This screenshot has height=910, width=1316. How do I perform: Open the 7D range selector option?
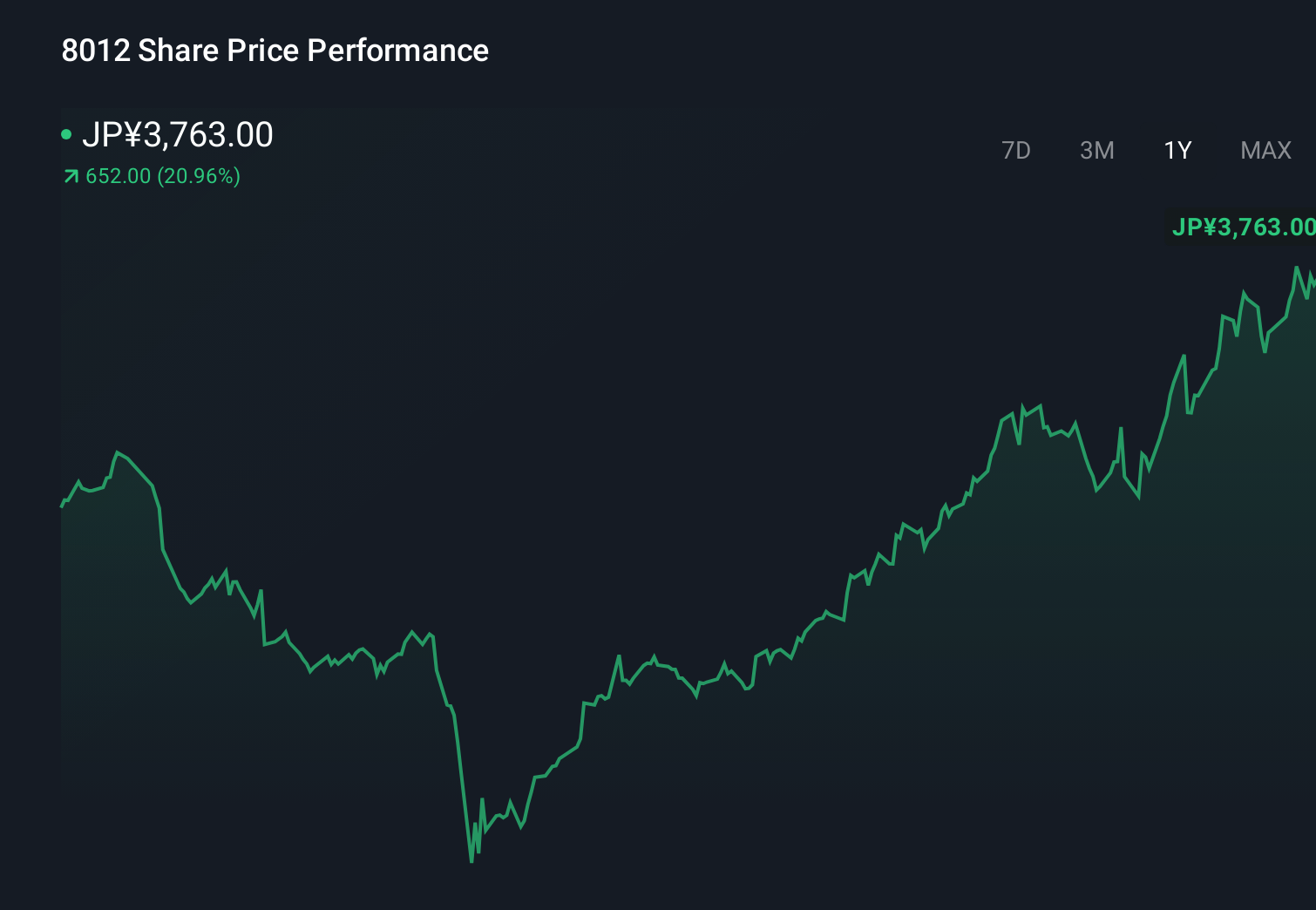pyautogui.click(x=1016, y=150)
